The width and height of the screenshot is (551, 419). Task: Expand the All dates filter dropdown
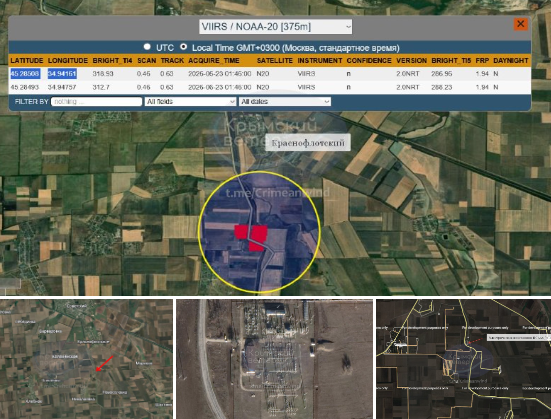point(285,102)
